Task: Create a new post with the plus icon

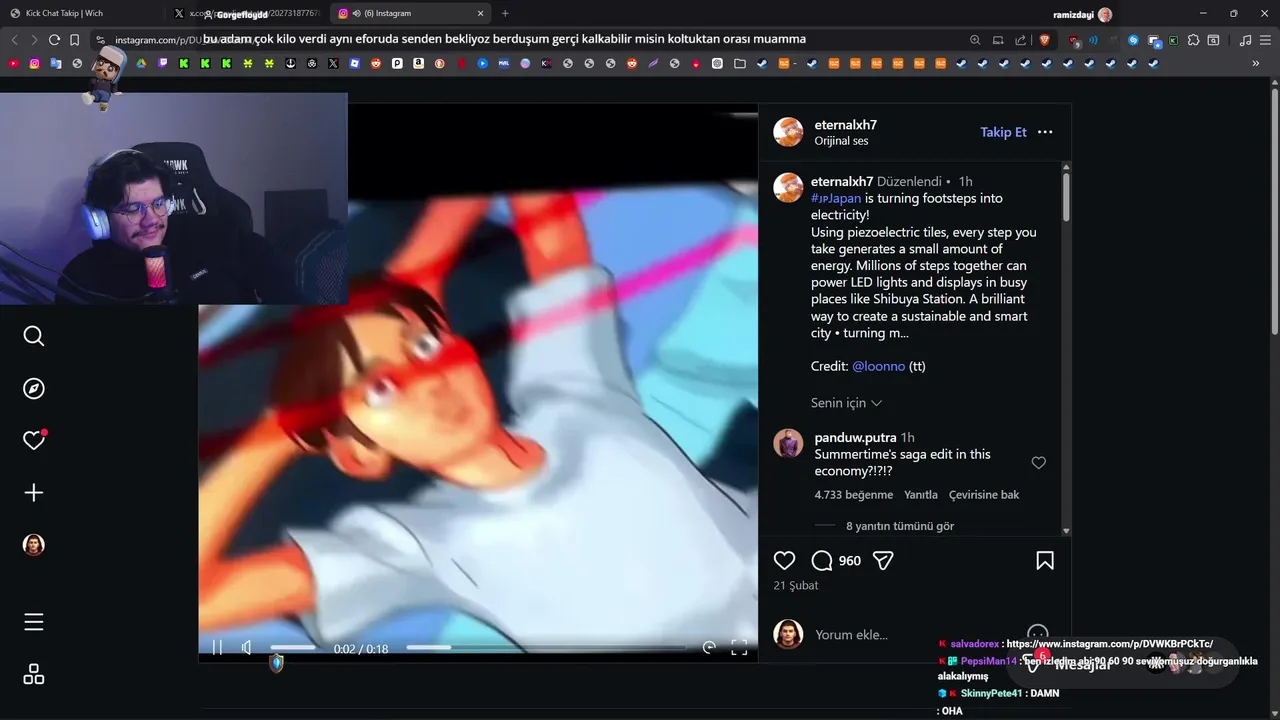Action: pos(34,492)
